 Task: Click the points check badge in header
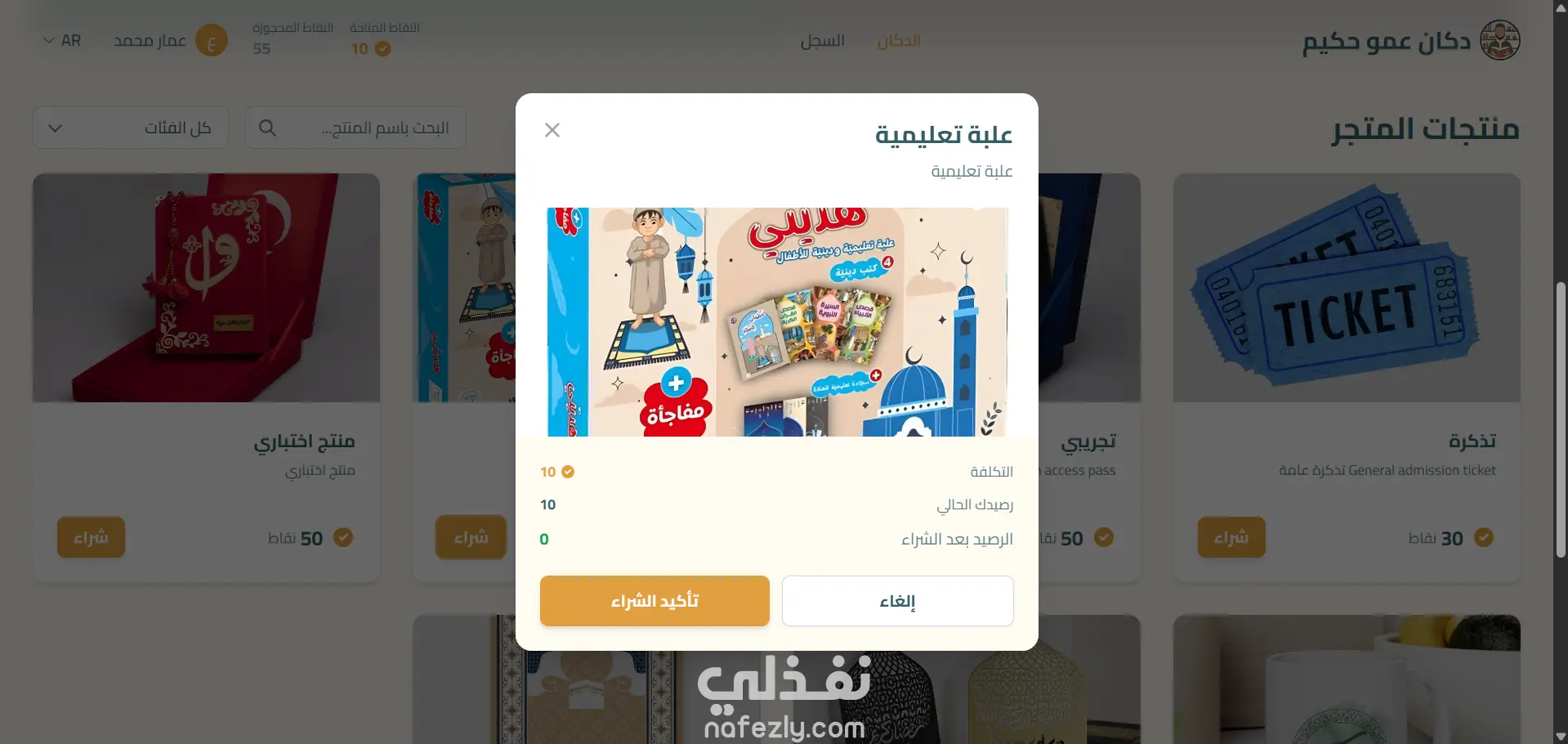[382, 49]
